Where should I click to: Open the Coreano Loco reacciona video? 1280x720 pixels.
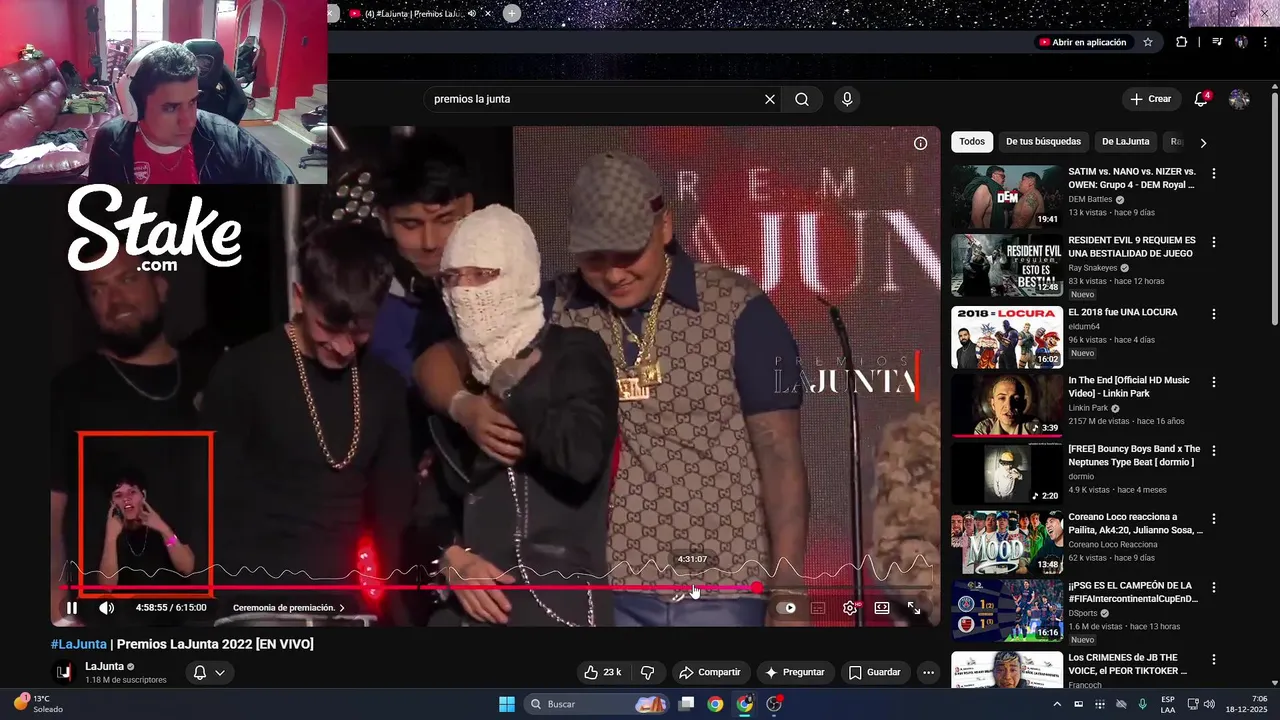pos(1007,543)
